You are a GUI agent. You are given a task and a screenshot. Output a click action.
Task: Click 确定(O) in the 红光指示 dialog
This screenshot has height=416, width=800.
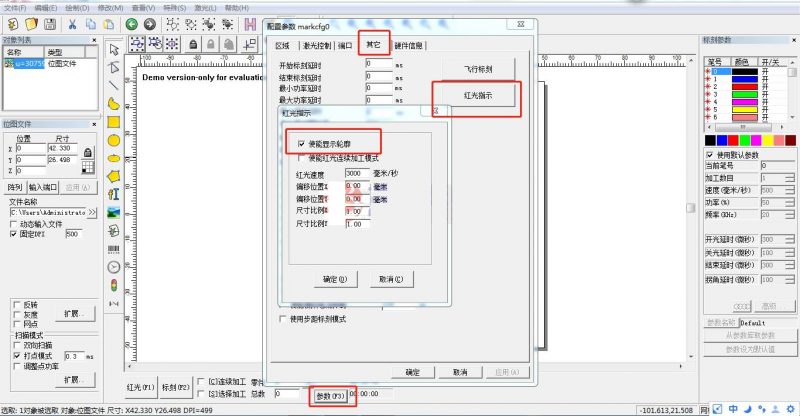coord(335,279)
